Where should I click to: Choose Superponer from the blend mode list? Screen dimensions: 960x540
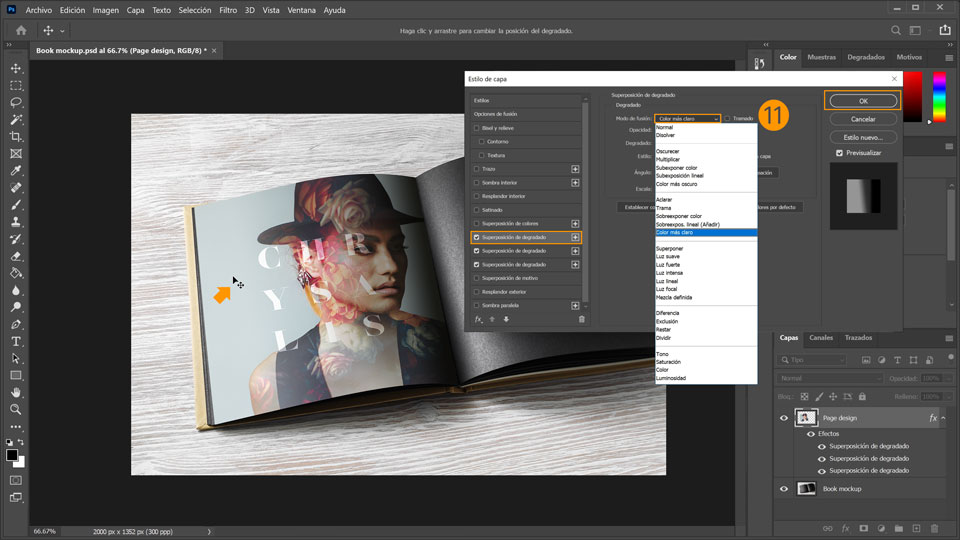point(669,249)
